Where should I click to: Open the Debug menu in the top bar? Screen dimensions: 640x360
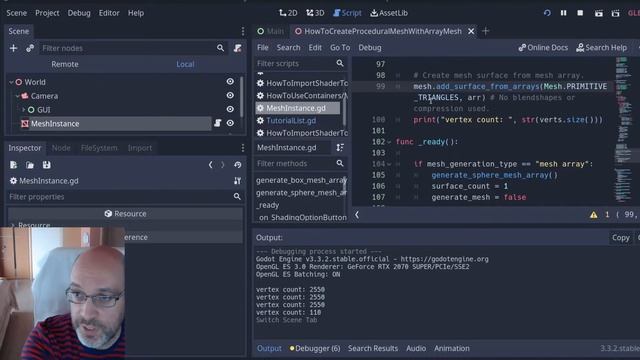[79, 13]
